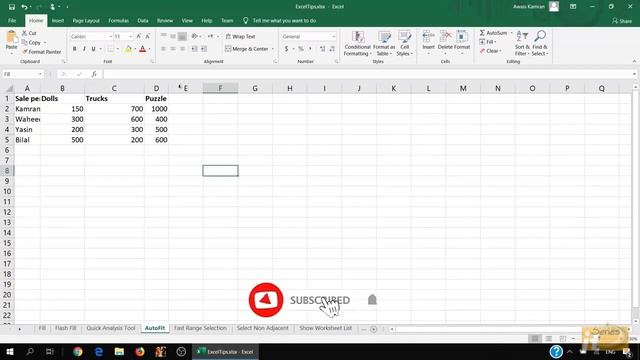Open File Explorer from the taskbar
The image size is (640, 360).
119,351
